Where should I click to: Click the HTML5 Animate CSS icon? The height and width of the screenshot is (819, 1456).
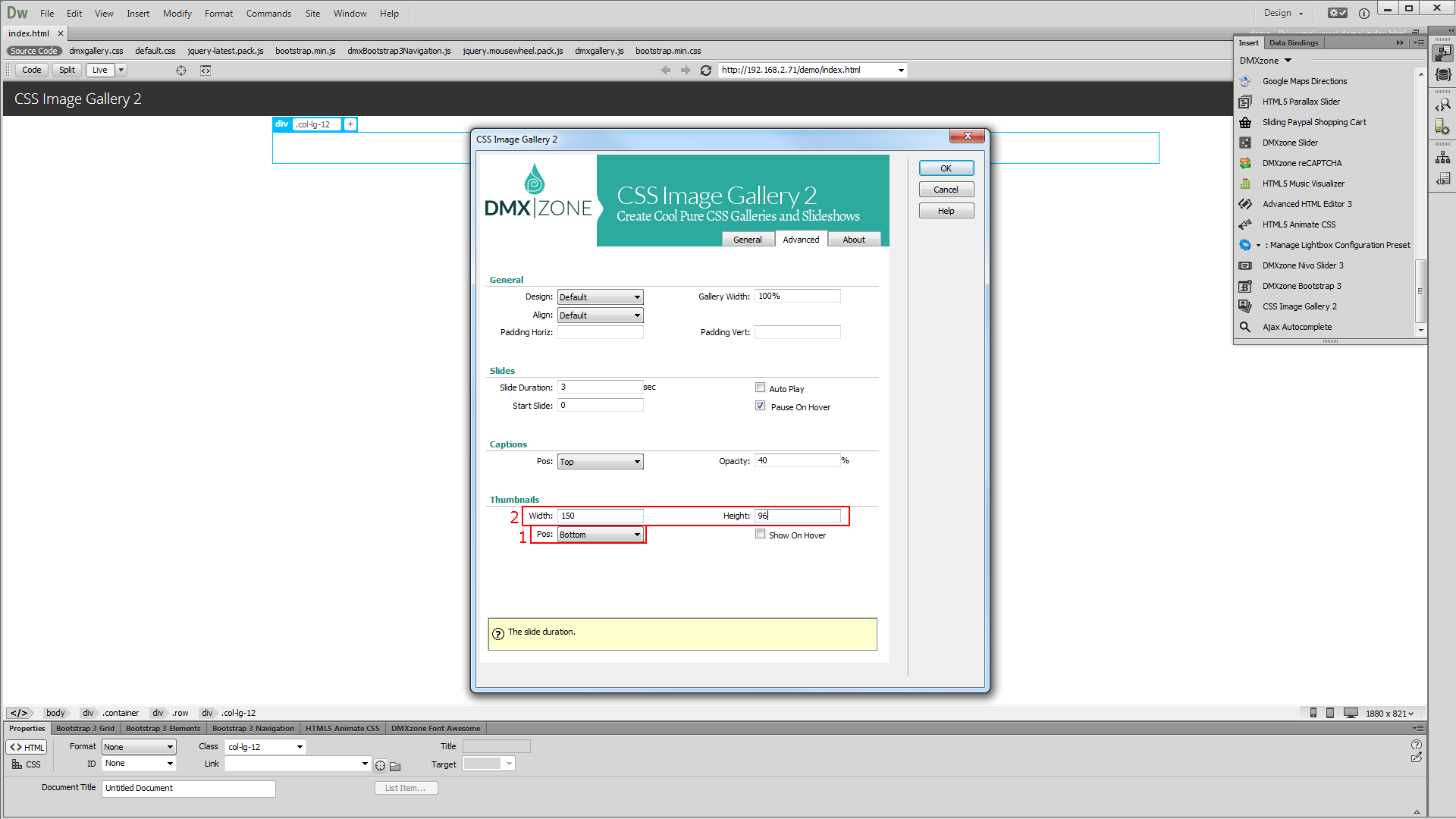1245,224
